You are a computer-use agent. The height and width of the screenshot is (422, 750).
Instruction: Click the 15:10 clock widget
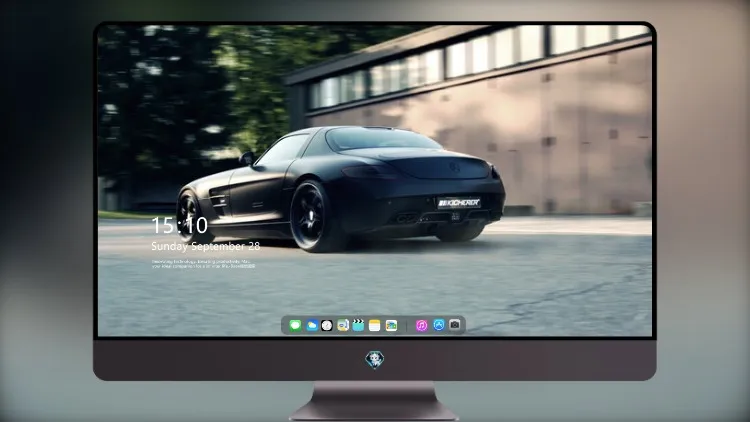click(180, 225)
